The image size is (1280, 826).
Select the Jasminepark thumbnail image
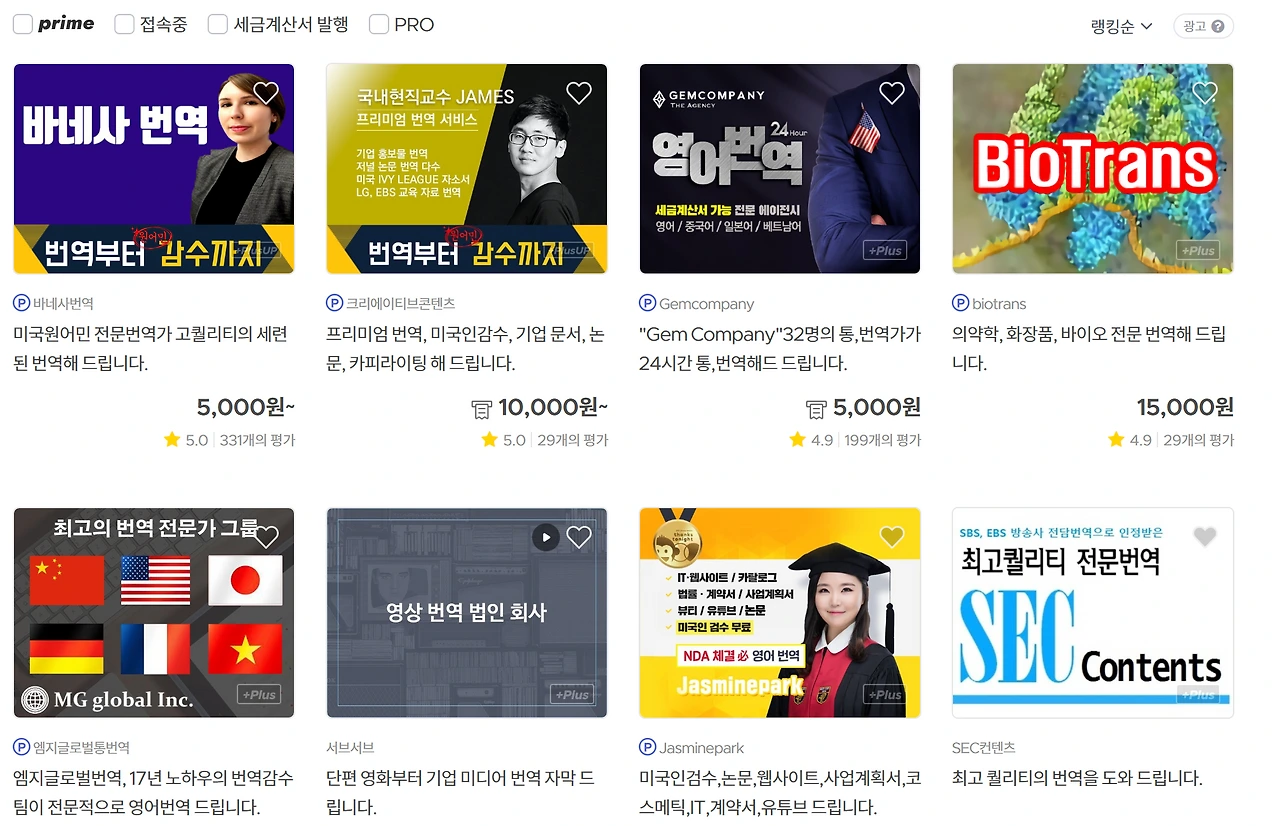(779, 612)
